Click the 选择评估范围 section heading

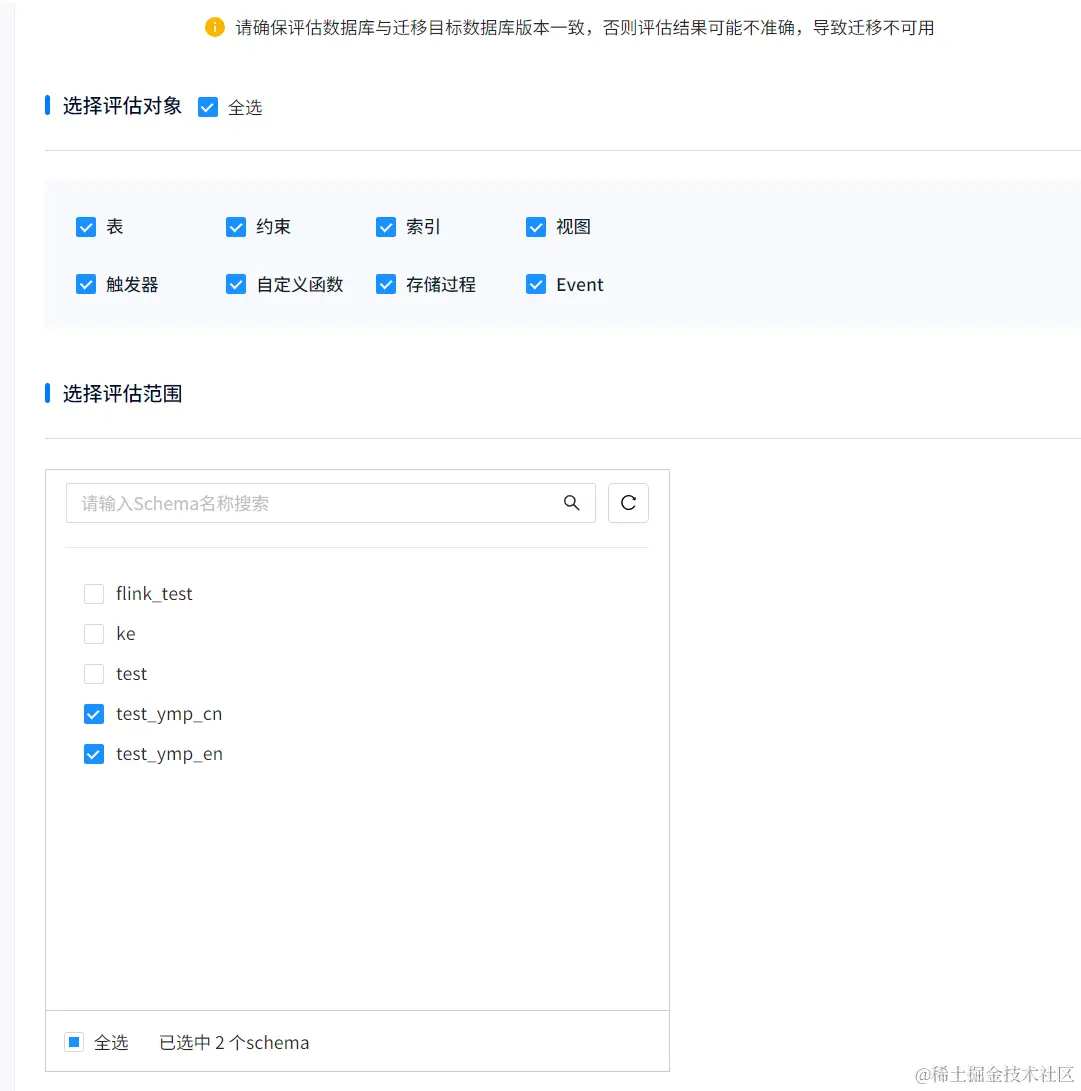tap(122, 394)
